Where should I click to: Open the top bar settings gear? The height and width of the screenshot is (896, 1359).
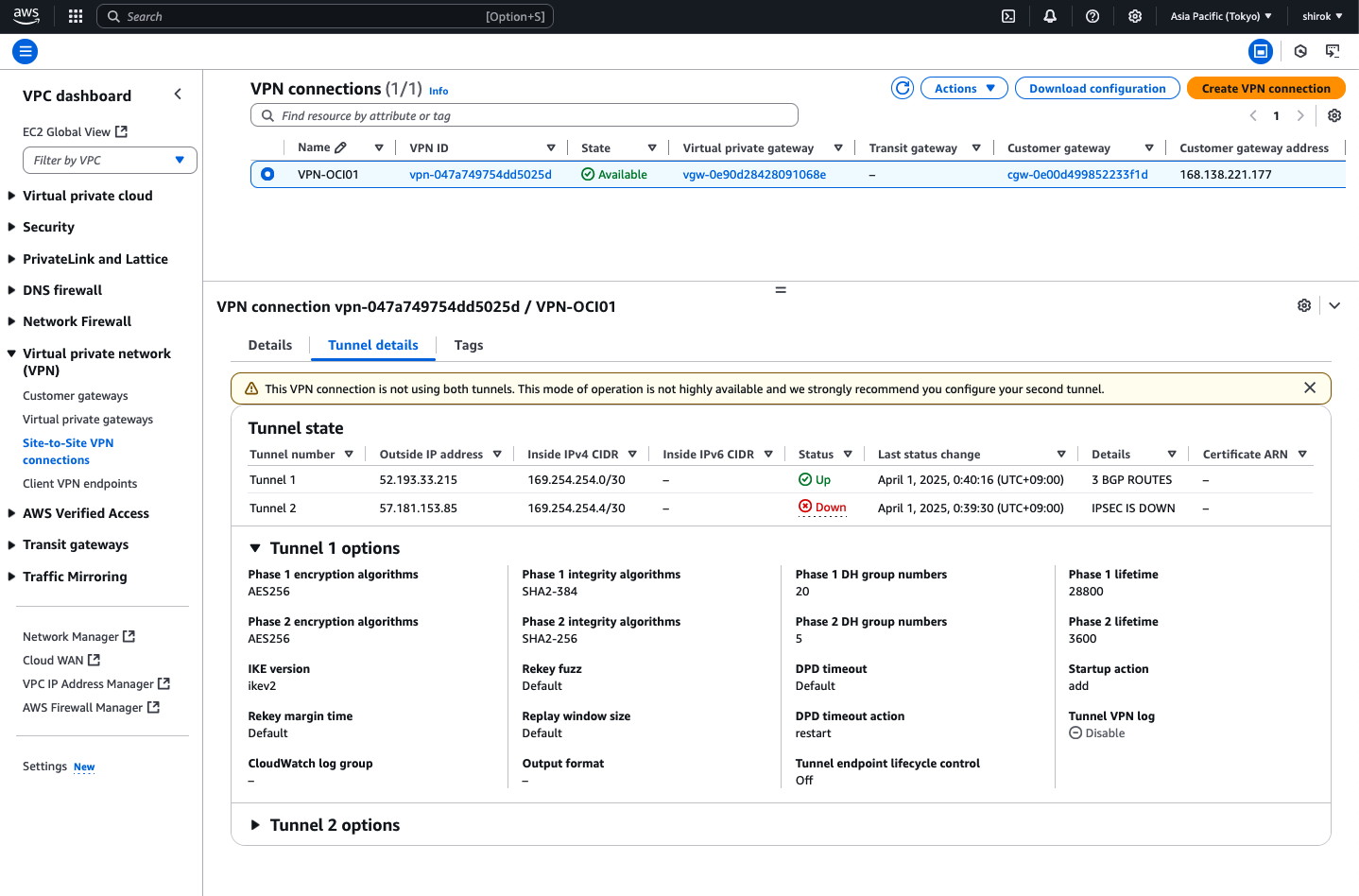point(1135,16)
